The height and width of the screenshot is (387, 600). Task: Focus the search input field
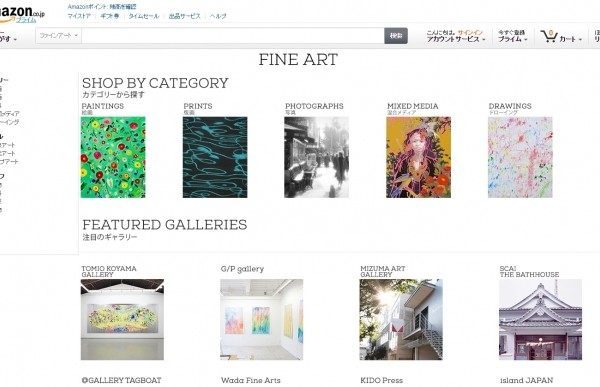point(233,36)
